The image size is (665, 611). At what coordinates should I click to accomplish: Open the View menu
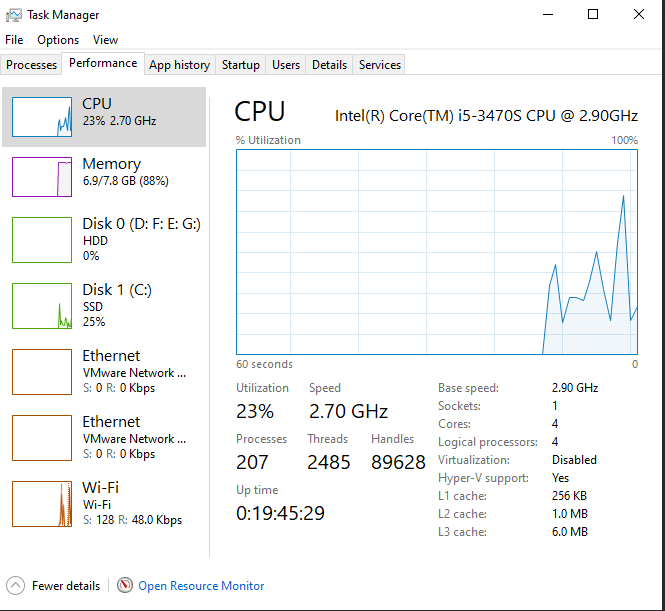coord(105,40)
